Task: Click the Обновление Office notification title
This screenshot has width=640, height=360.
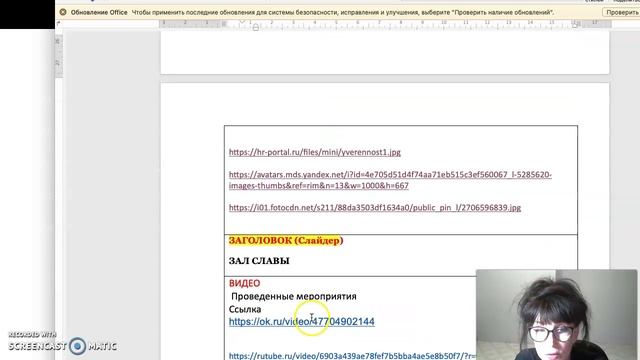Action: click(x=99, y=13)
